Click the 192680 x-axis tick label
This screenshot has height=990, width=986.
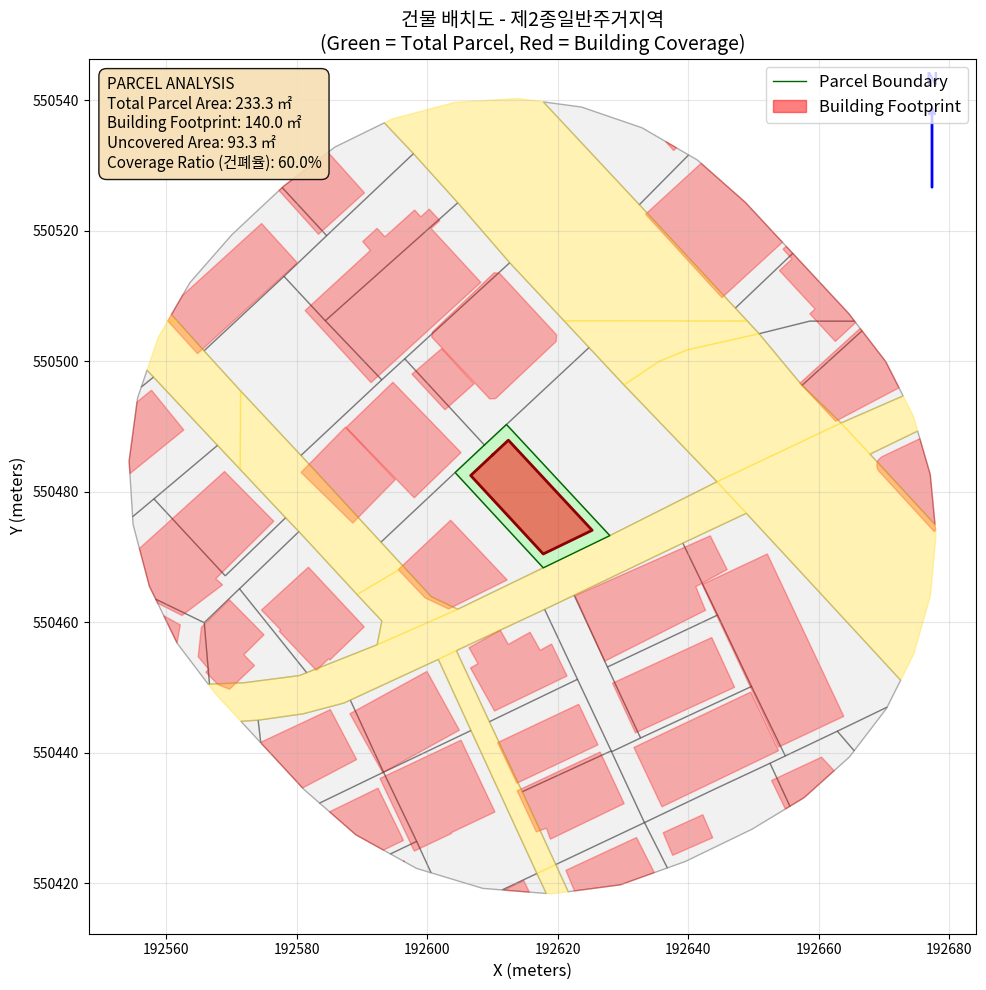tap(950, 946)
